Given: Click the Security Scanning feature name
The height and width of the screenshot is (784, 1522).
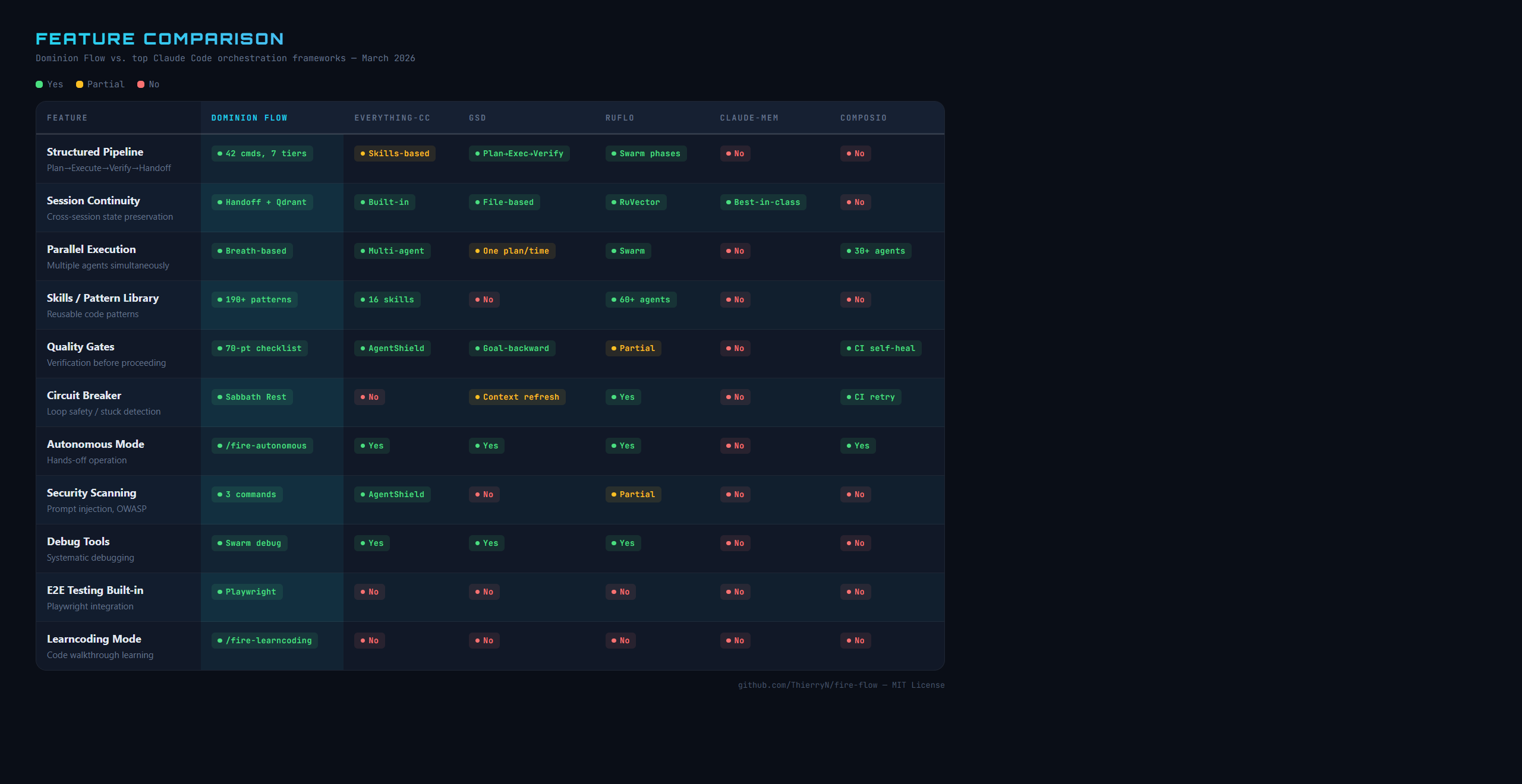Looking at the screenshot, I should point(92,493).
